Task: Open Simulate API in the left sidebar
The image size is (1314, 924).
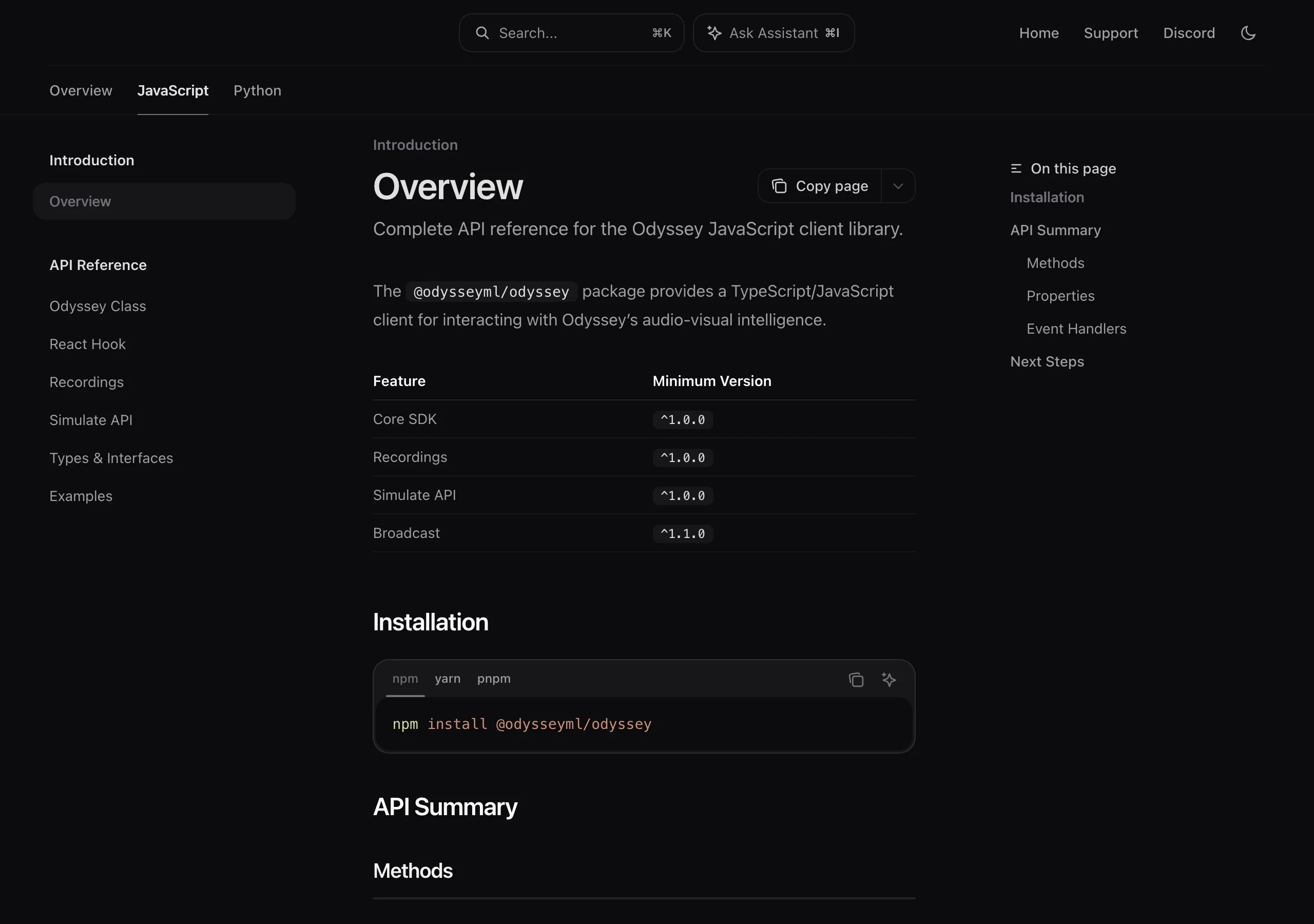Action: coord(91,420)
